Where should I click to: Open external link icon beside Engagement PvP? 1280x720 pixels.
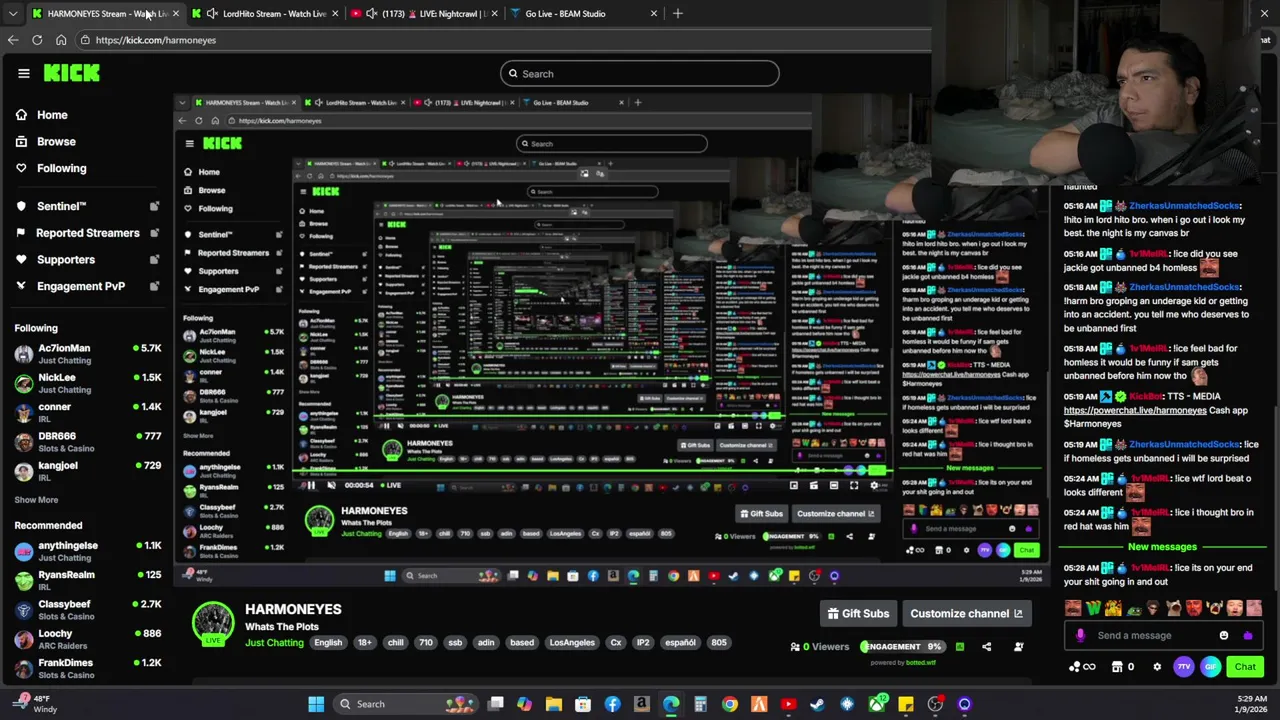point(154,286)
